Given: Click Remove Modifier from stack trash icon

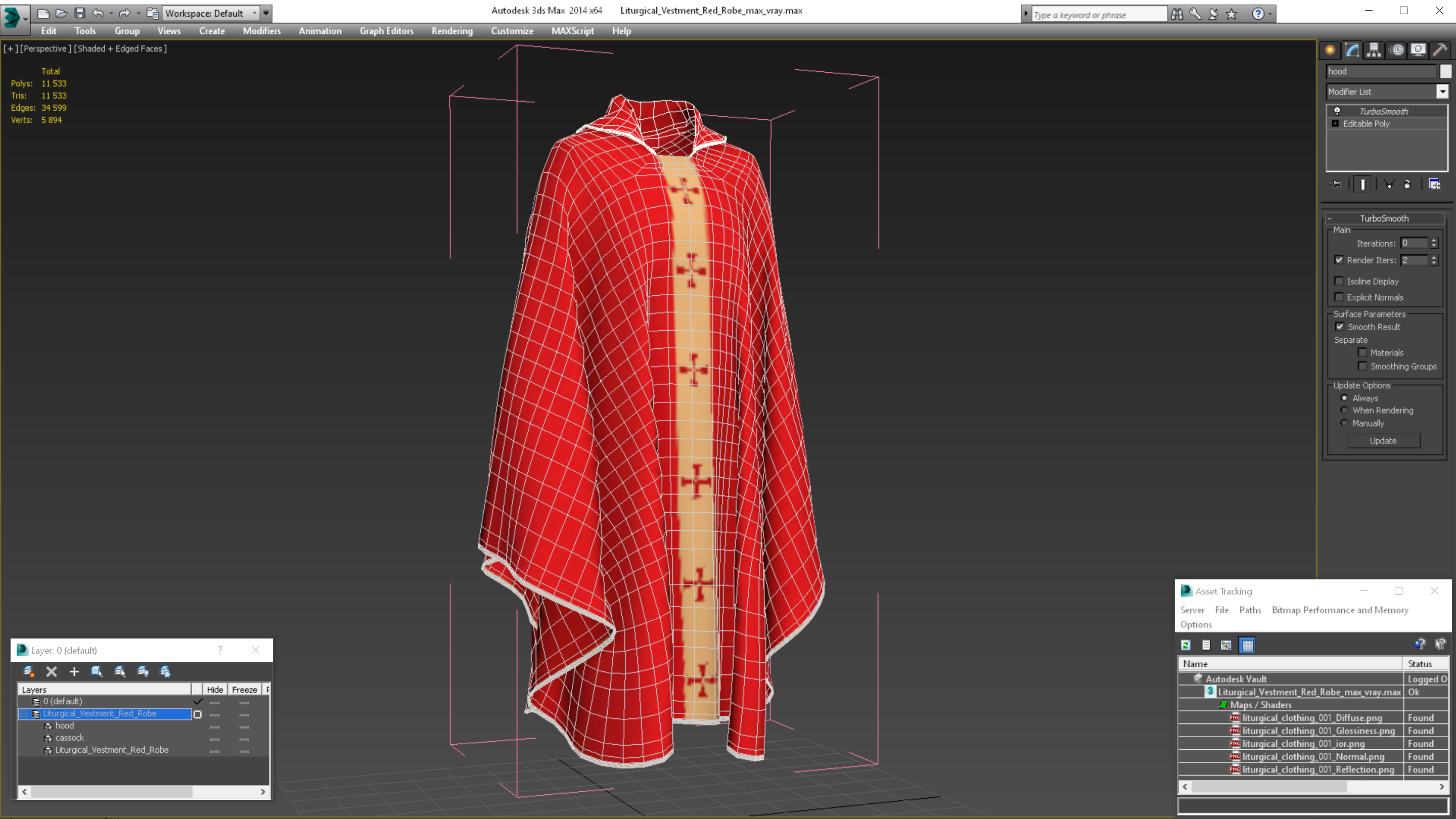Looking at the screenshot, I should [x=1407, y=184].
